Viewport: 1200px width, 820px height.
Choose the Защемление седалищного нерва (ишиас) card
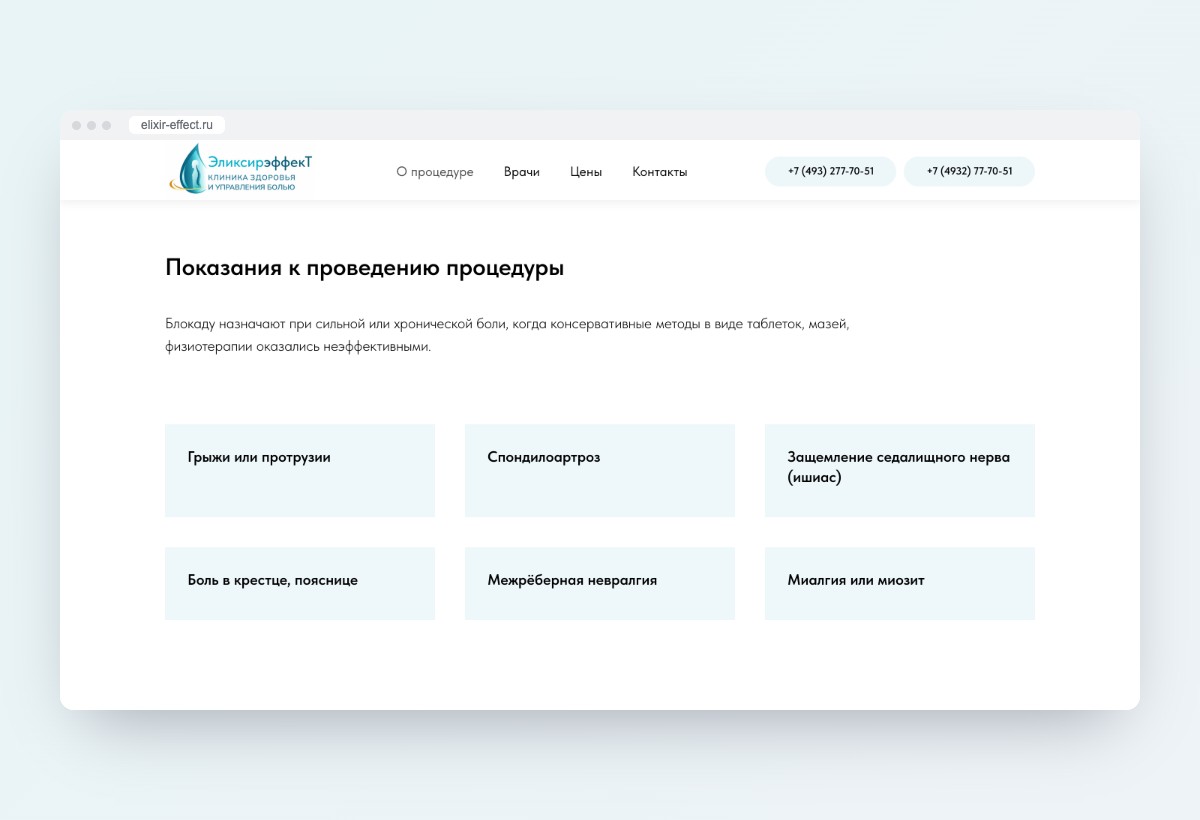[x=900, y=470]
